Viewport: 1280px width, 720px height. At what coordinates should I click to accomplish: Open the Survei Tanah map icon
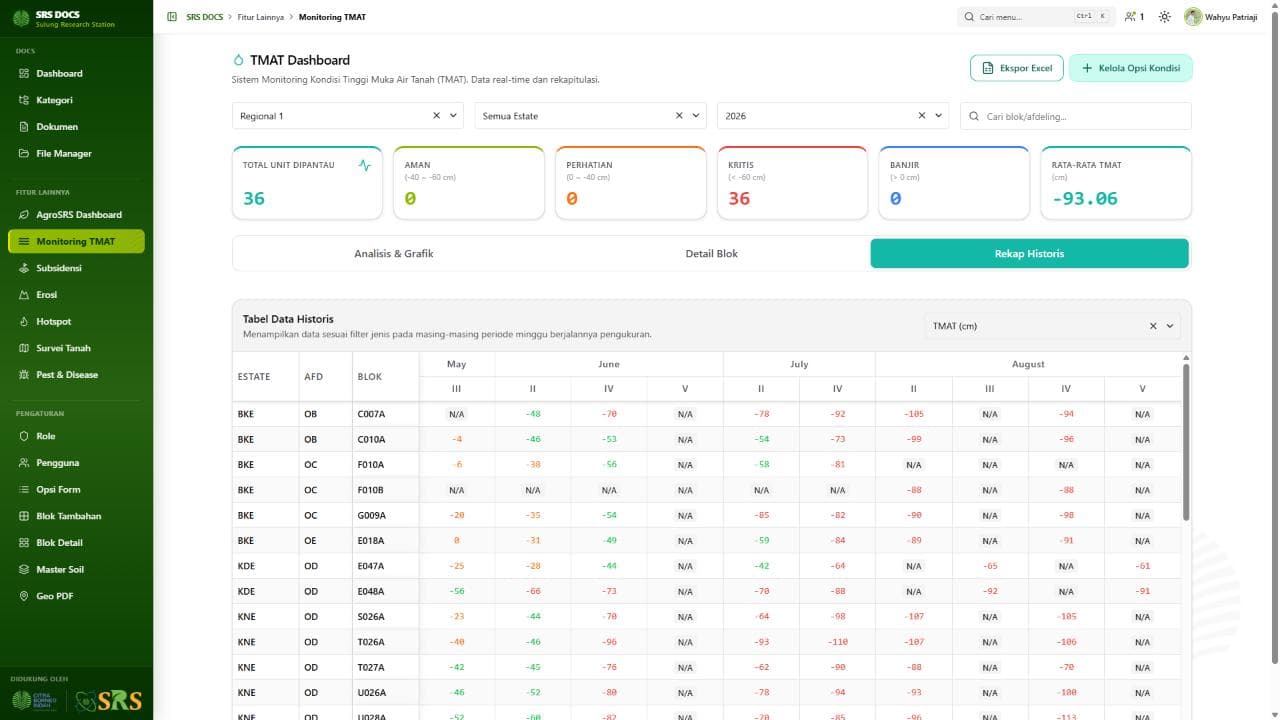[24, 348]
